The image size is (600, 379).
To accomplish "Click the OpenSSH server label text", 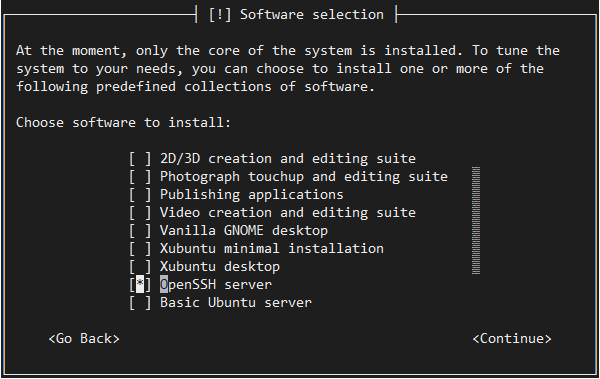I will click(x=216, y=284).
